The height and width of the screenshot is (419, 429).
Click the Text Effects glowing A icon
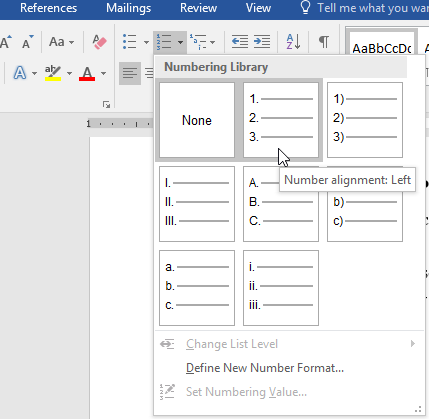pyautogui.click(x=20, y=73)
